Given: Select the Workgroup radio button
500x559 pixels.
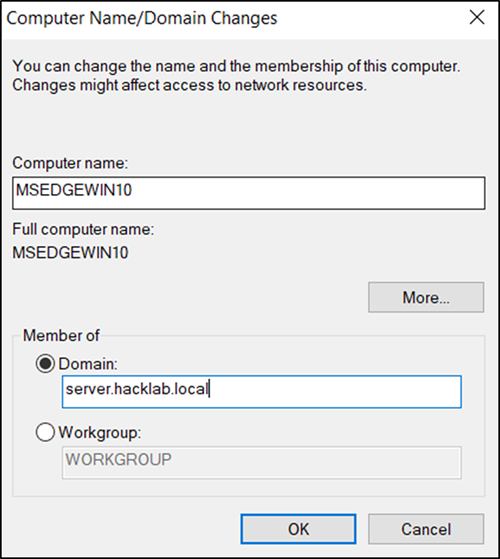Looking at the screenshot, I should [x=45, y=432].
